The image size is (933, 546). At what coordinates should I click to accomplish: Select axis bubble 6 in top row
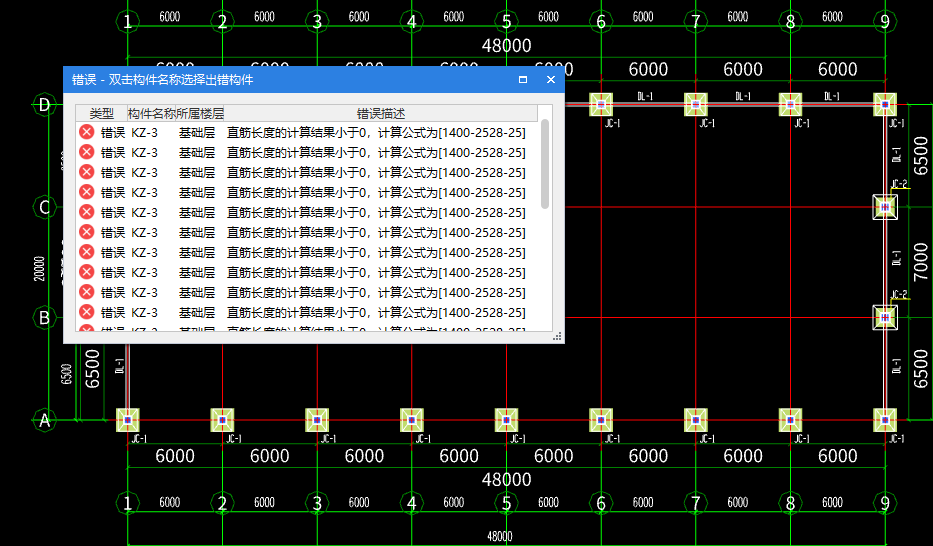601,22
